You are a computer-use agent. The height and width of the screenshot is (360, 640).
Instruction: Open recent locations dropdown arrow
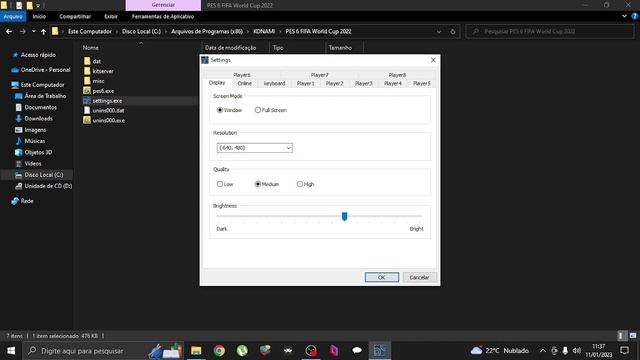(x=33, y=31)
